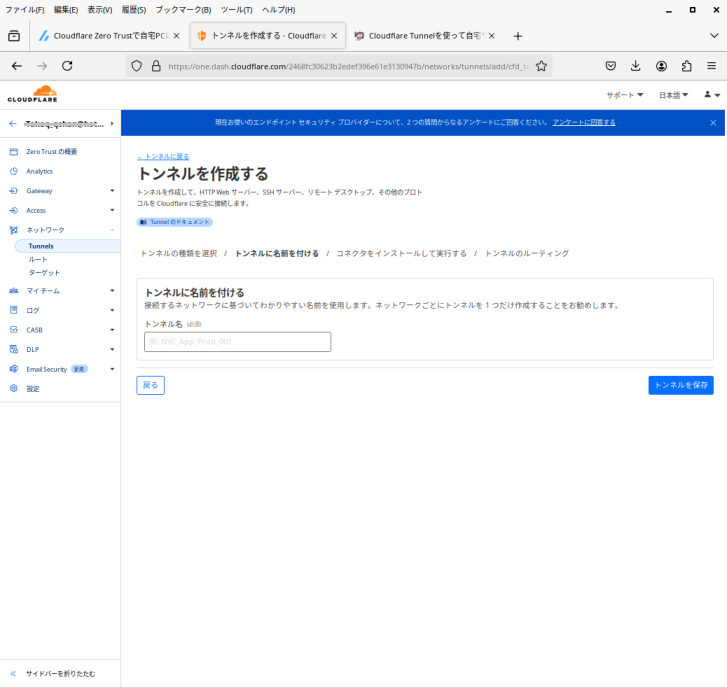727x688 pixels.
Task: Dismiss the blue survey banner
Action: 713,122
